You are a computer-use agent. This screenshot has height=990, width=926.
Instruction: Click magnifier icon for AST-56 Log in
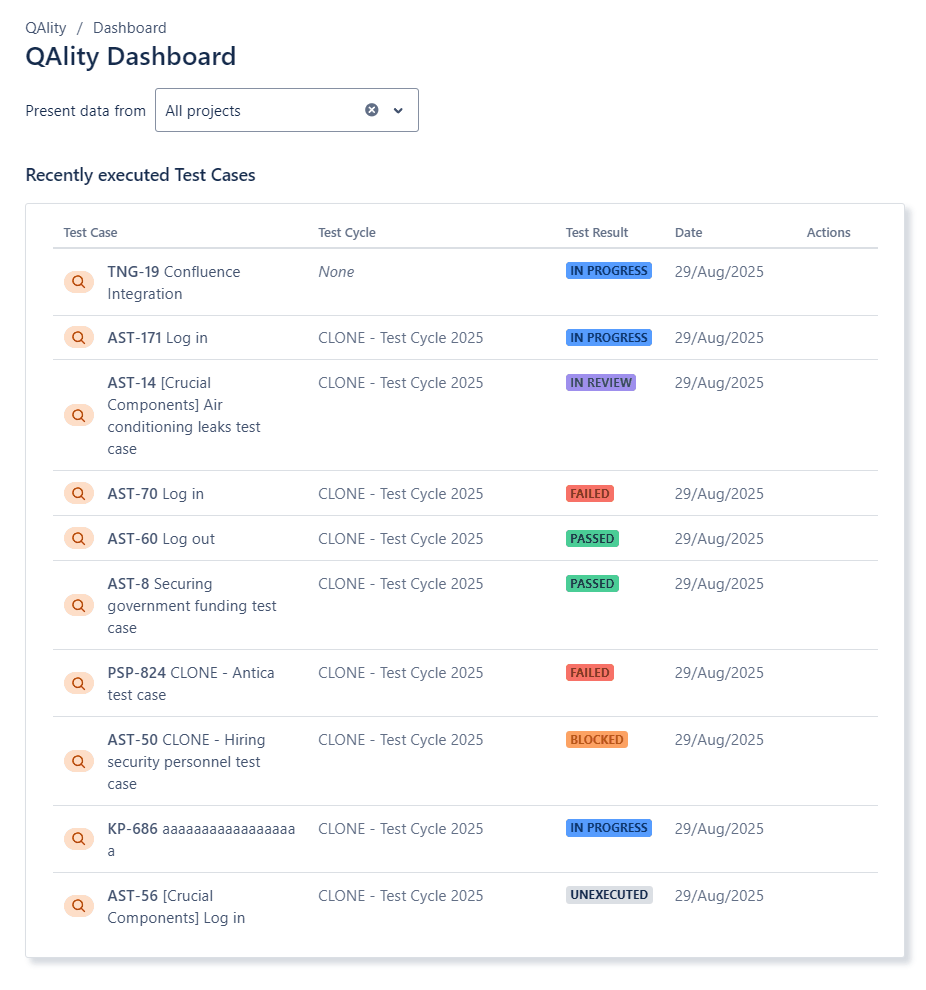coord(79,906)
